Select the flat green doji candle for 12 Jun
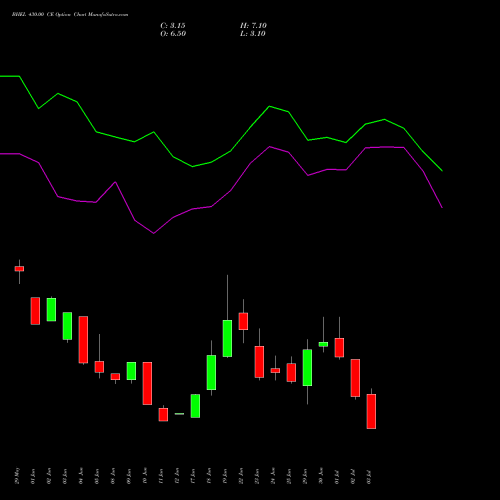The image size is (500, 500). (x=179, y=414)
